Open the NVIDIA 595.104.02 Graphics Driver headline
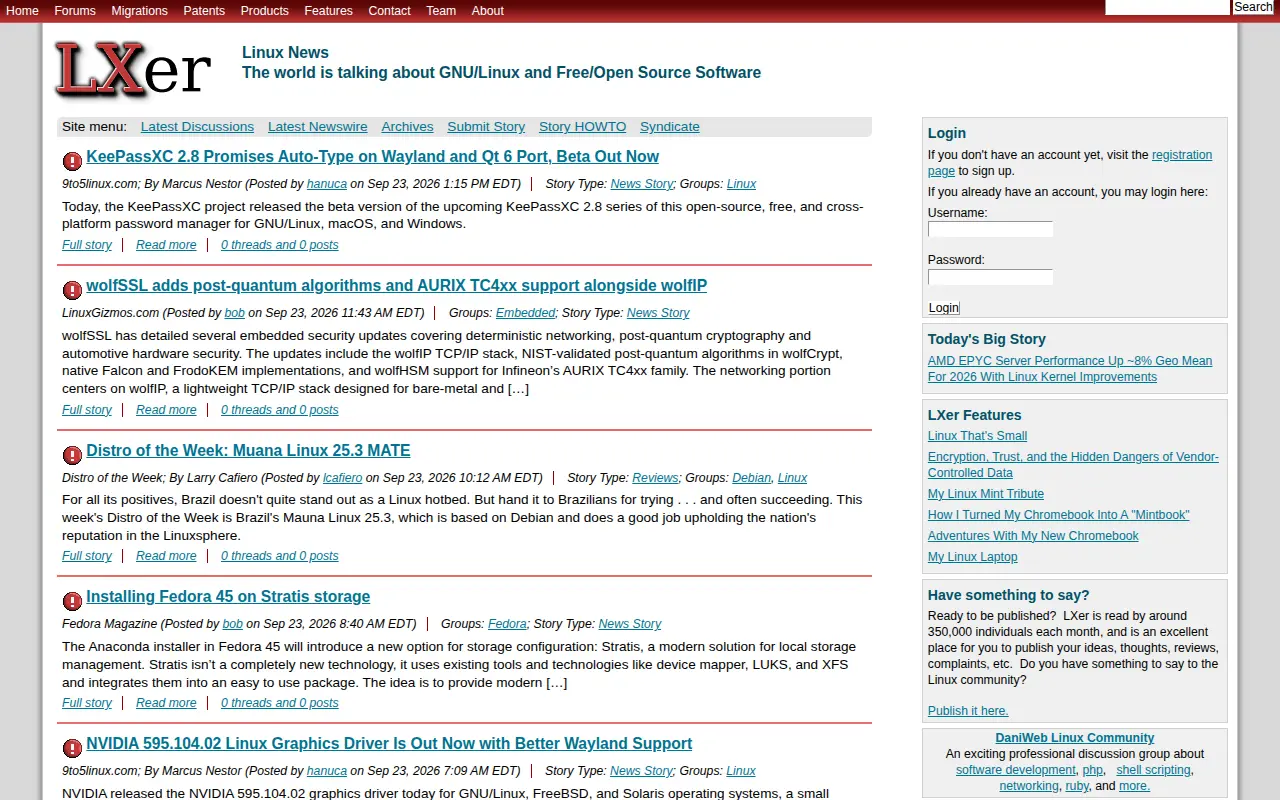Image resolution: width=1280 pixels, height=800 pixels. [389, 744]
